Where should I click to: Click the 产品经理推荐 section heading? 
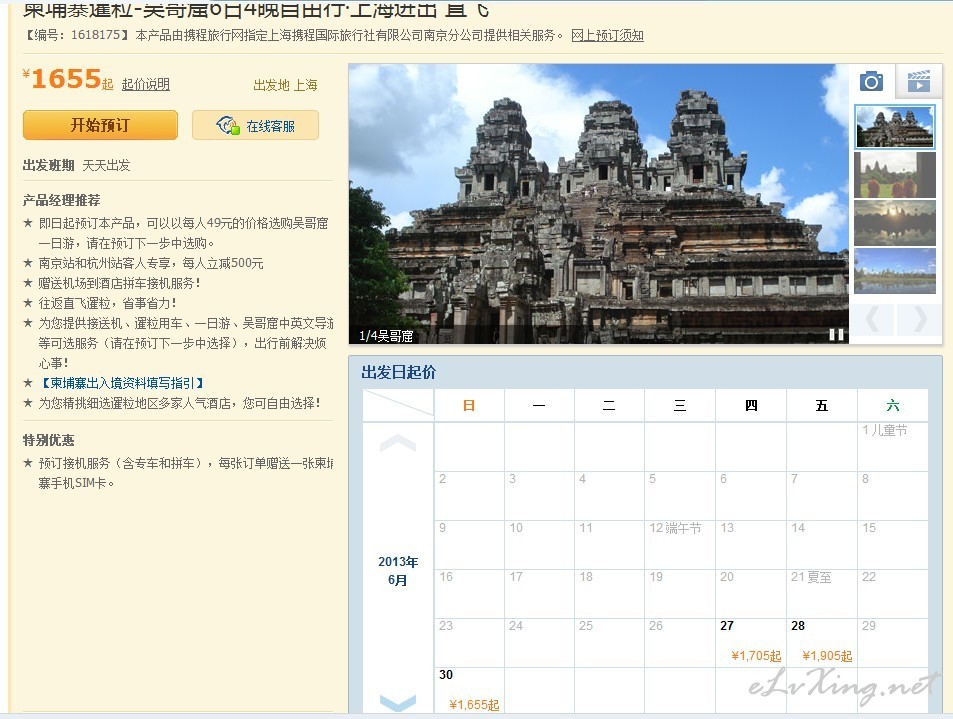click(x=61, y=200)
